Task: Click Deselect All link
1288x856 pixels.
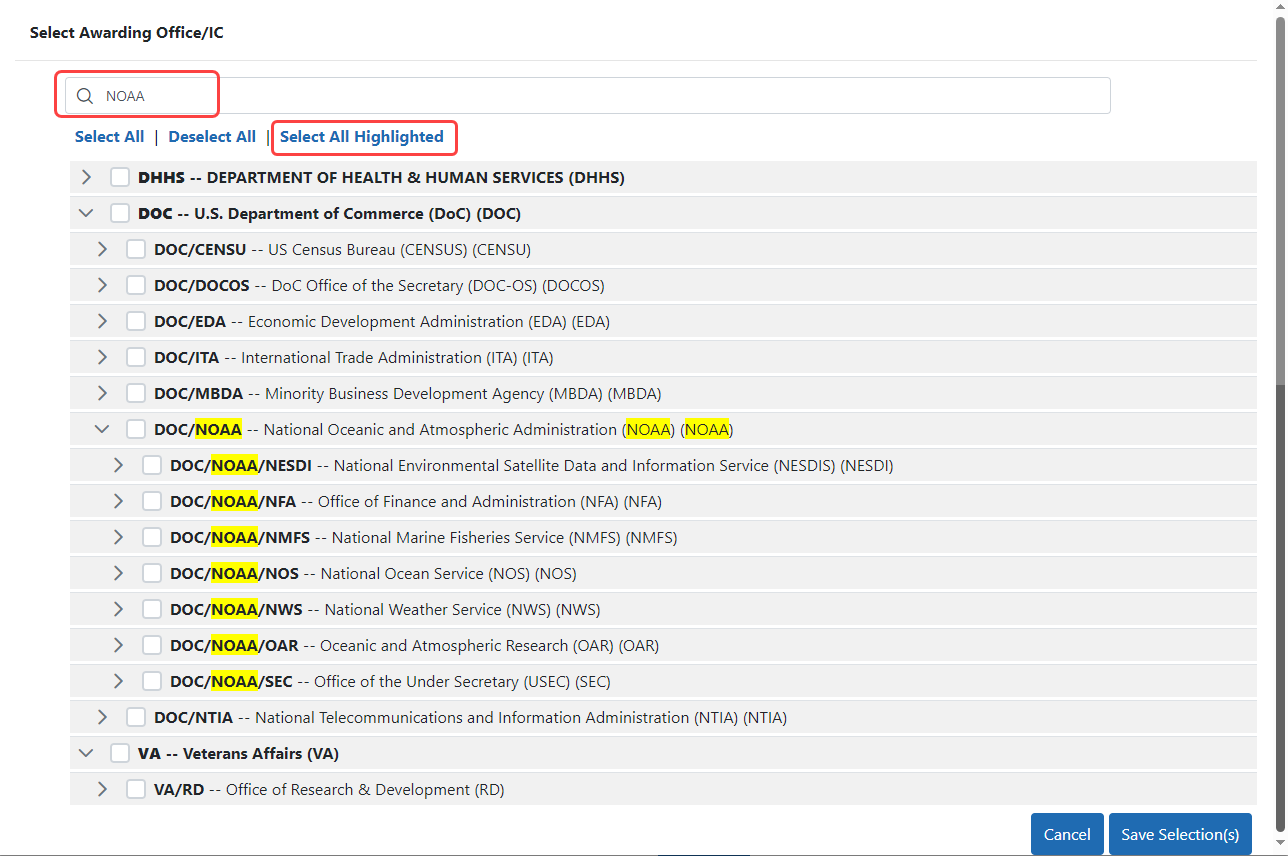Action: pyautogui.click(x=212, y=137)
